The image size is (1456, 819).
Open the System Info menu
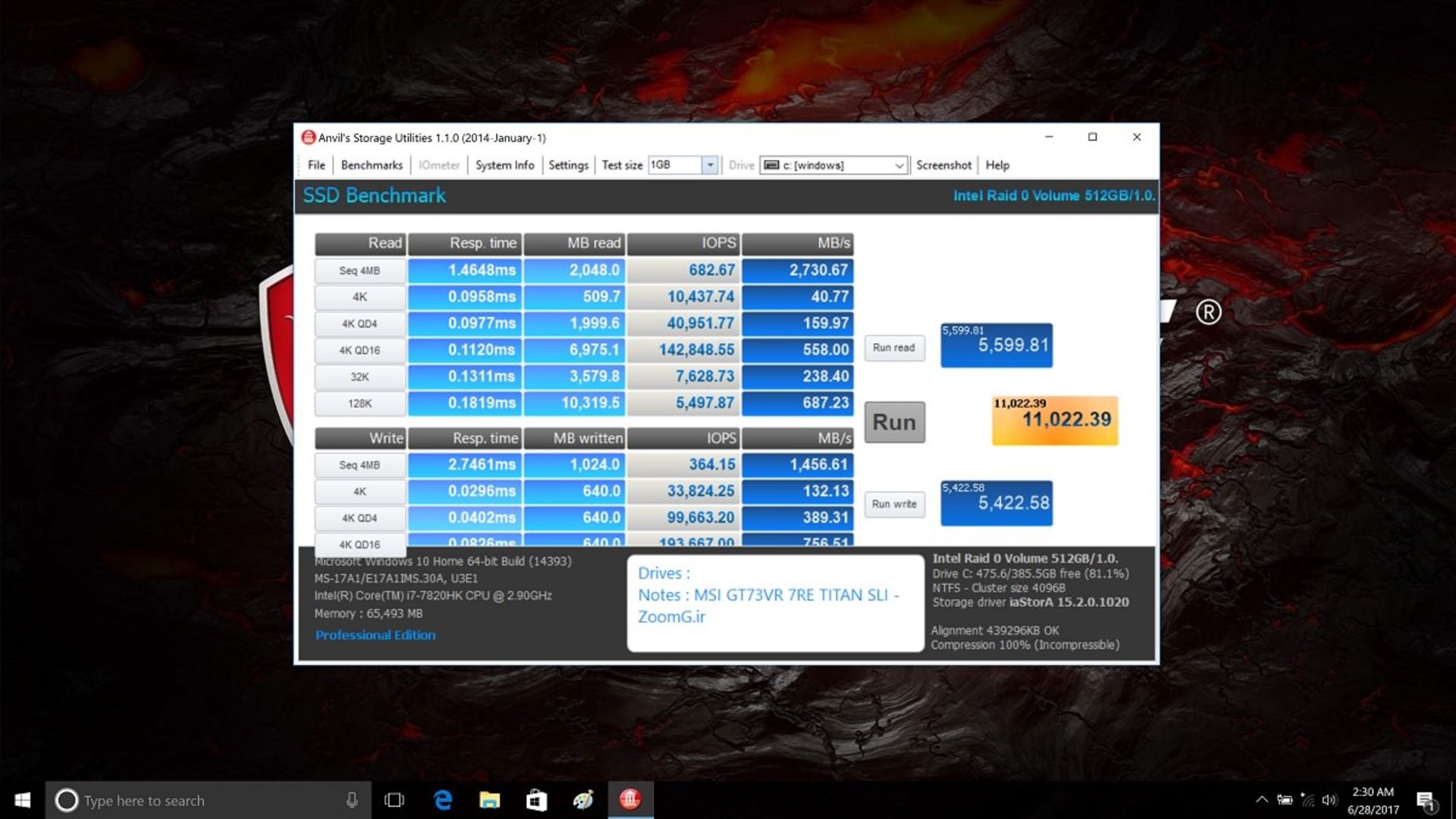(504, 165)
